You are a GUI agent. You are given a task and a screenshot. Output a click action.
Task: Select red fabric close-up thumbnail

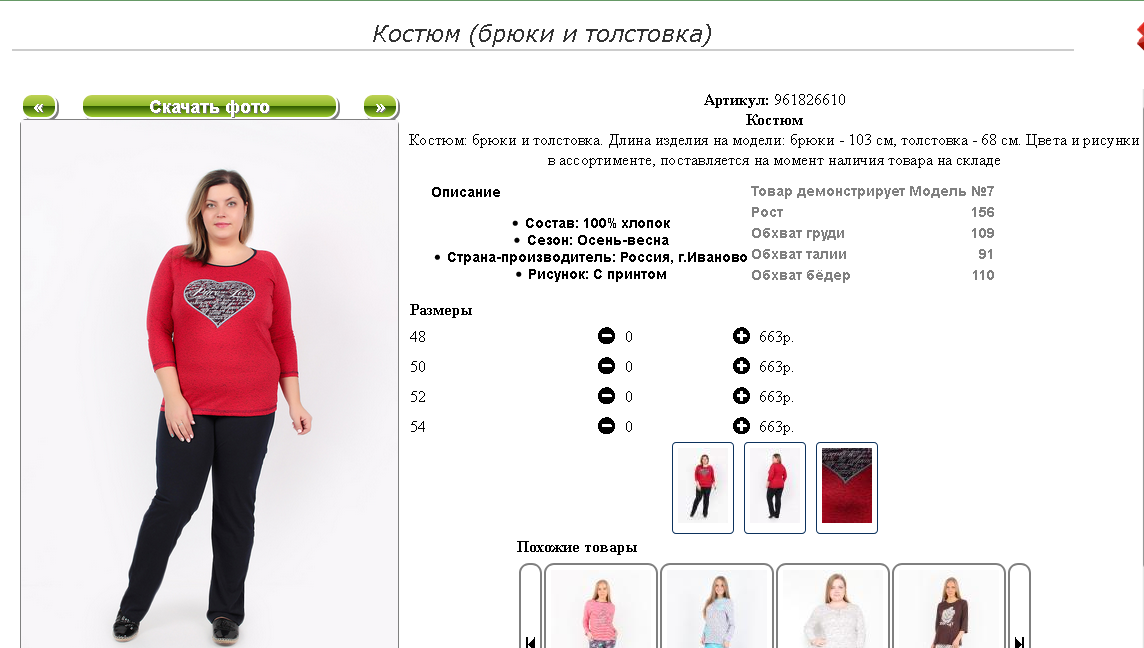pyautogui.click(x=846, y=487)
